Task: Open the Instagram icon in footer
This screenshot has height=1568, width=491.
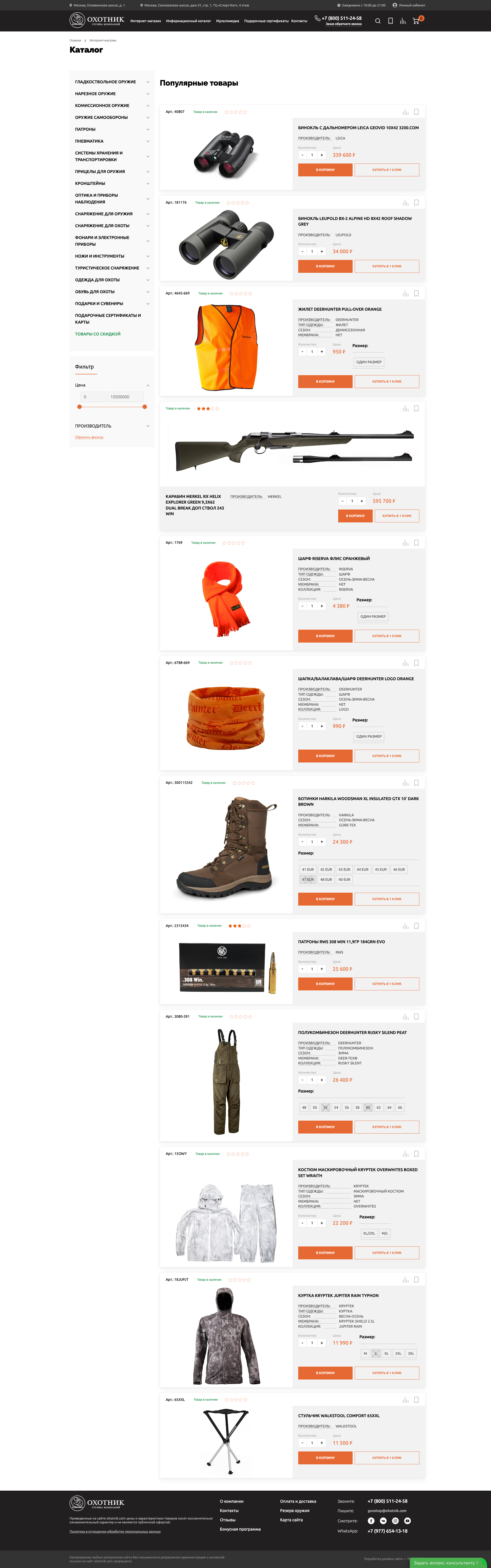Action: click(395, 1520)
